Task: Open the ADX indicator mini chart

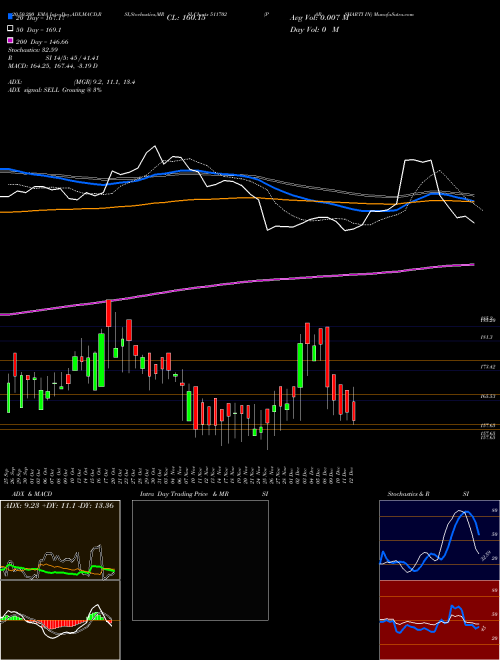Action: coord(60,540)
